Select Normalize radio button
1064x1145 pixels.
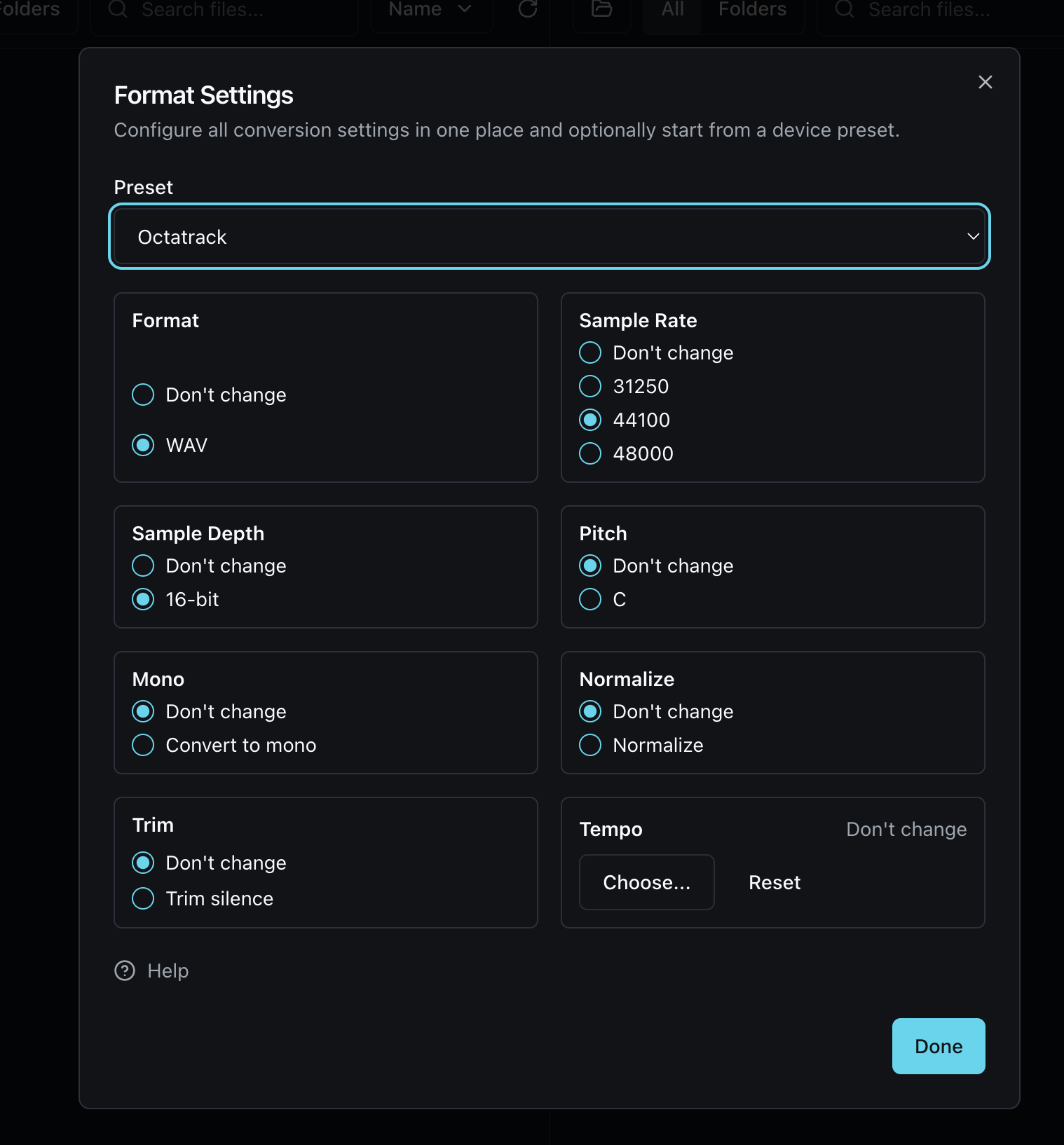[590, 745]
